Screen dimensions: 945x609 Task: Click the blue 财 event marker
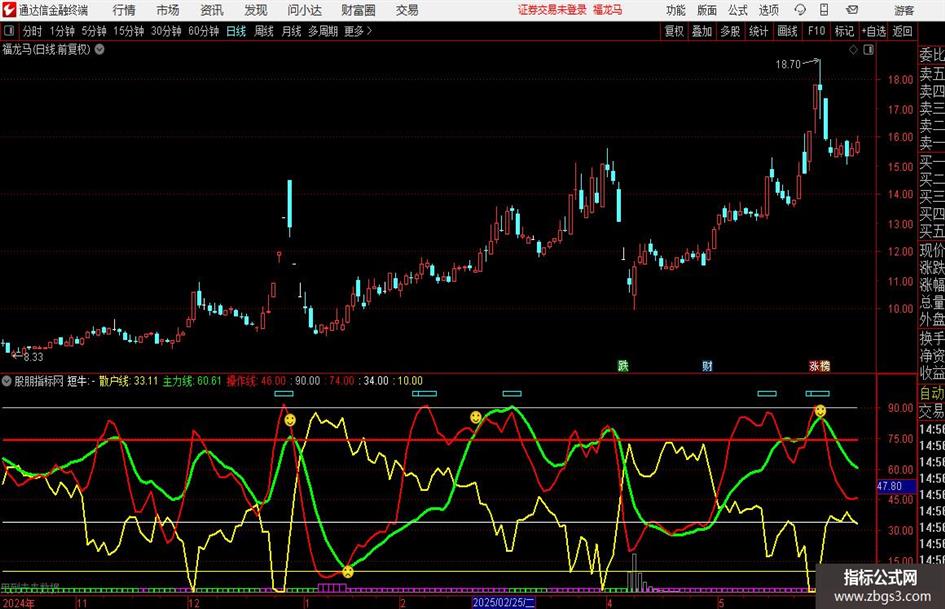pos(708,365)
